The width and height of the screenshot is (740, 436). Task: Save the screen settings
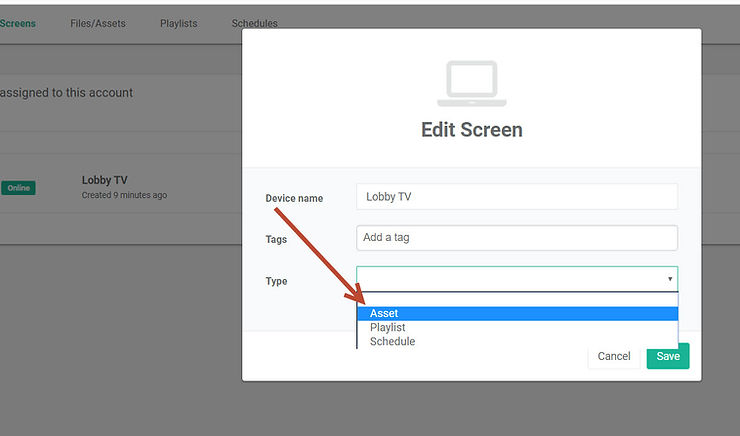[x=668, y=356]
